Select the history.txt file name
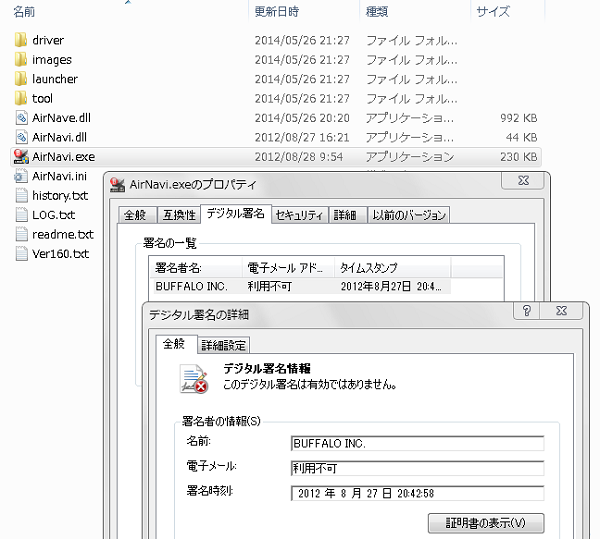600x539 pixels. click(60, 195)
